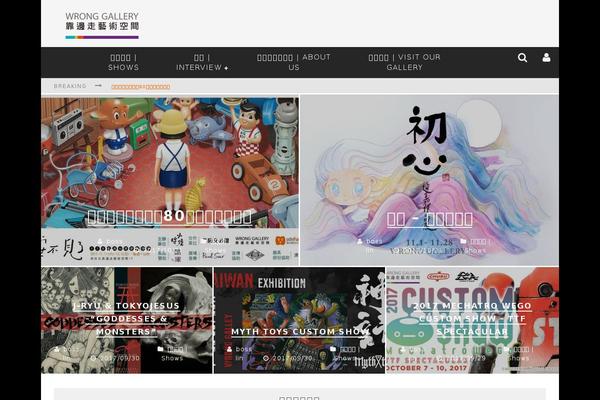
Task: Open the 80s toy collection post title
Action: click(170, 217)
